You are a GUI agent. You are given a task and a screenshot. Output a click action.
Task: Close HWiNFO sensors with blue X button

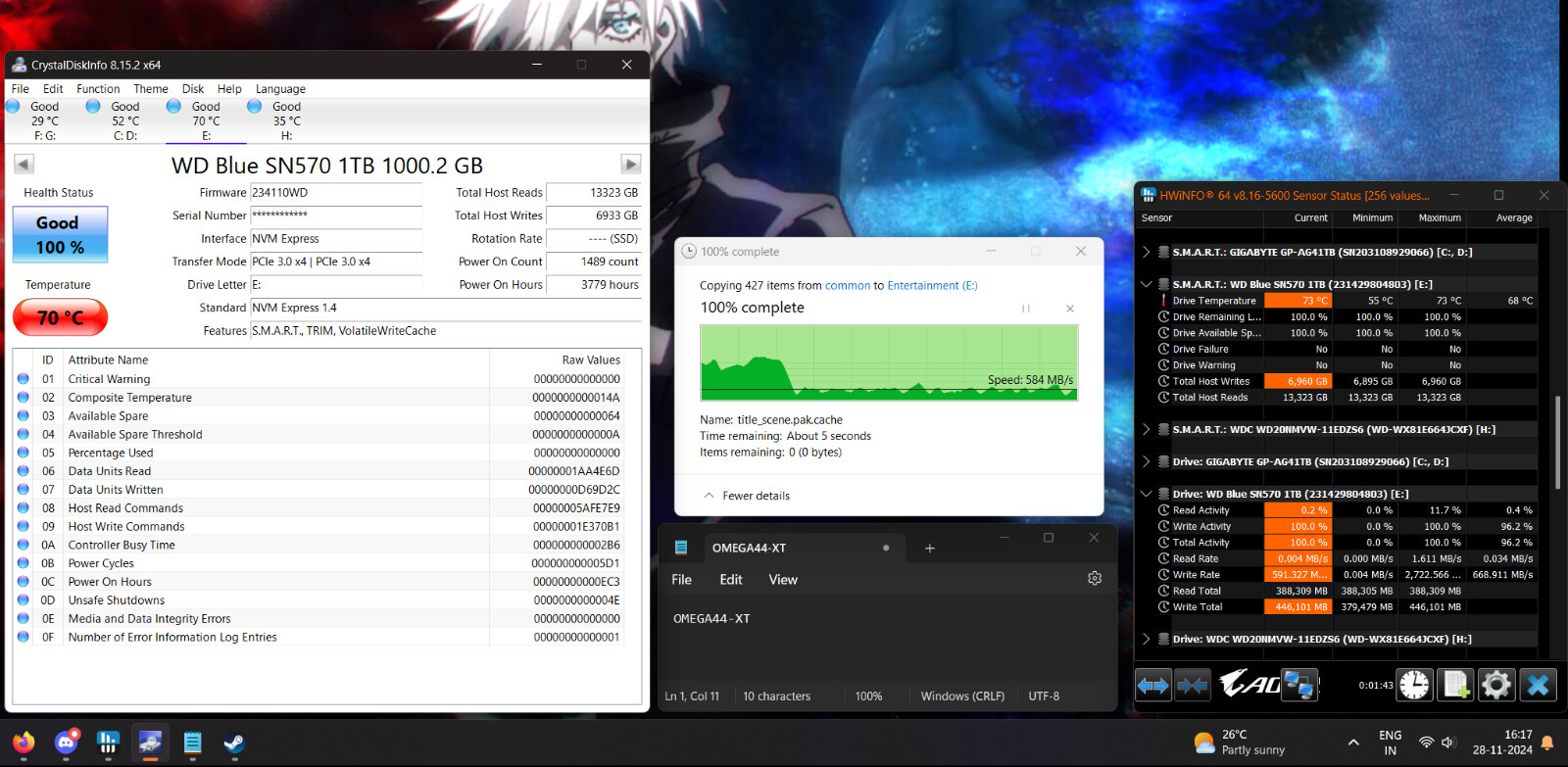point(1539,685)
